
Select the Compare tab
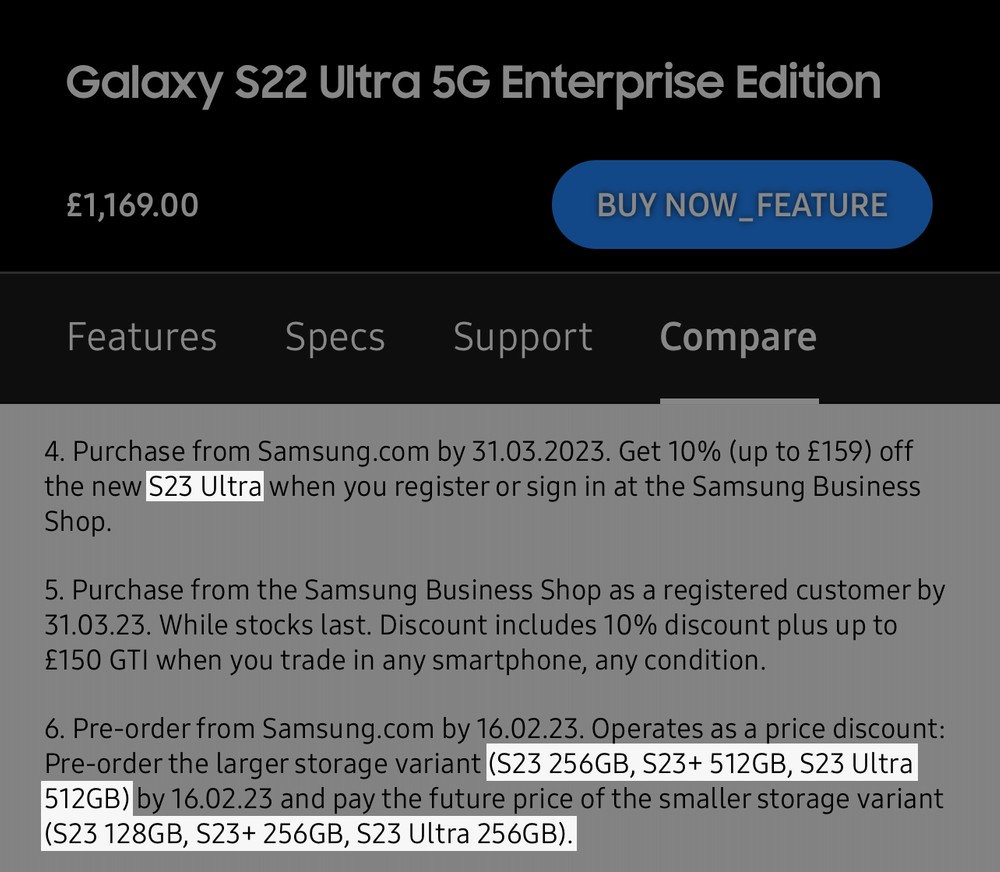tap(738, 337)
